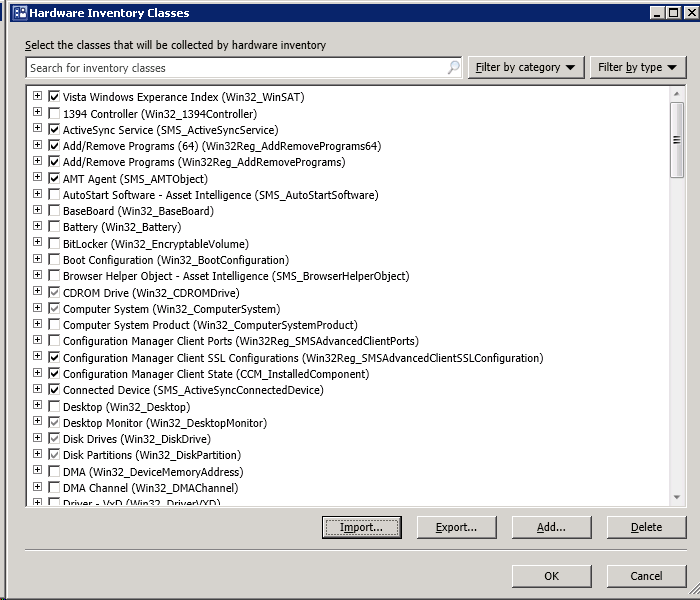The height and width of the screenshot is (600, 700).
Task: Uncheck Connected Device class
Action: [x=54, y=390]
